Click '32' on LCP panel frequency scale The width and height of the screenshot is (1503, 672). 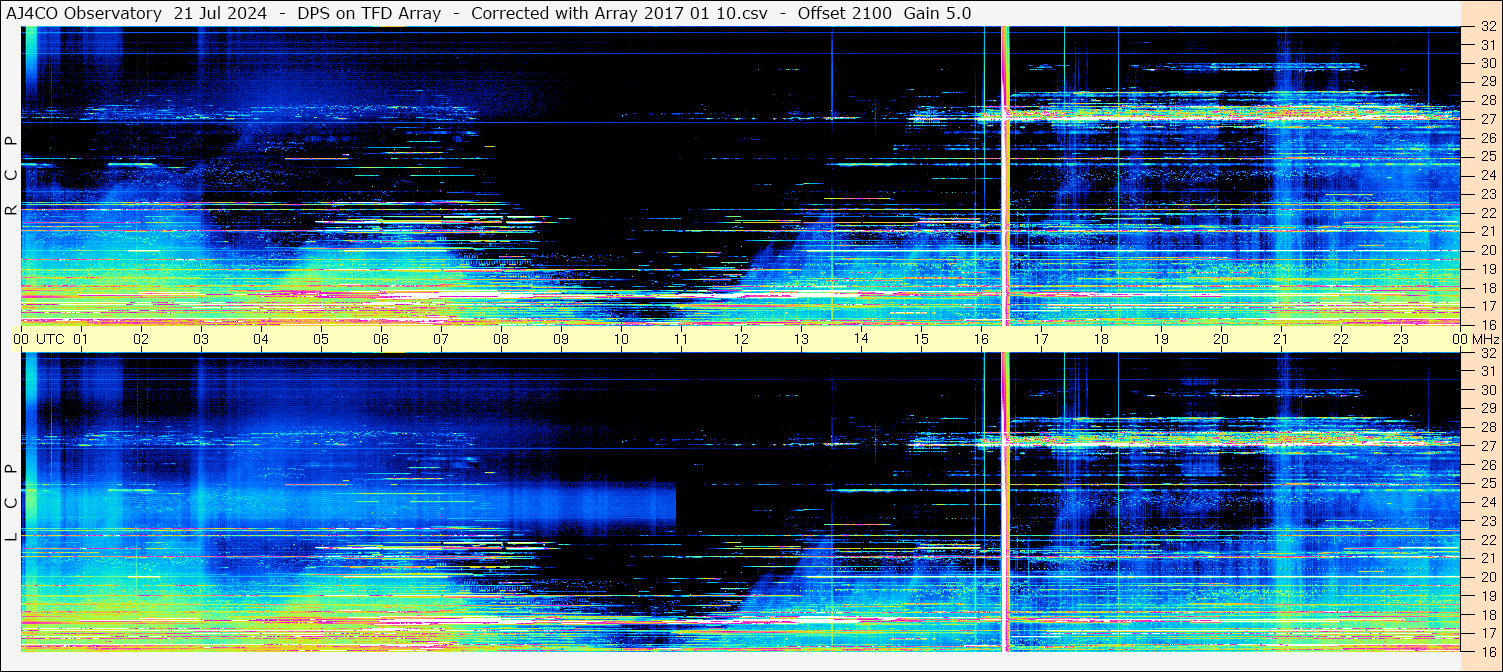(x=1488, y=353)
